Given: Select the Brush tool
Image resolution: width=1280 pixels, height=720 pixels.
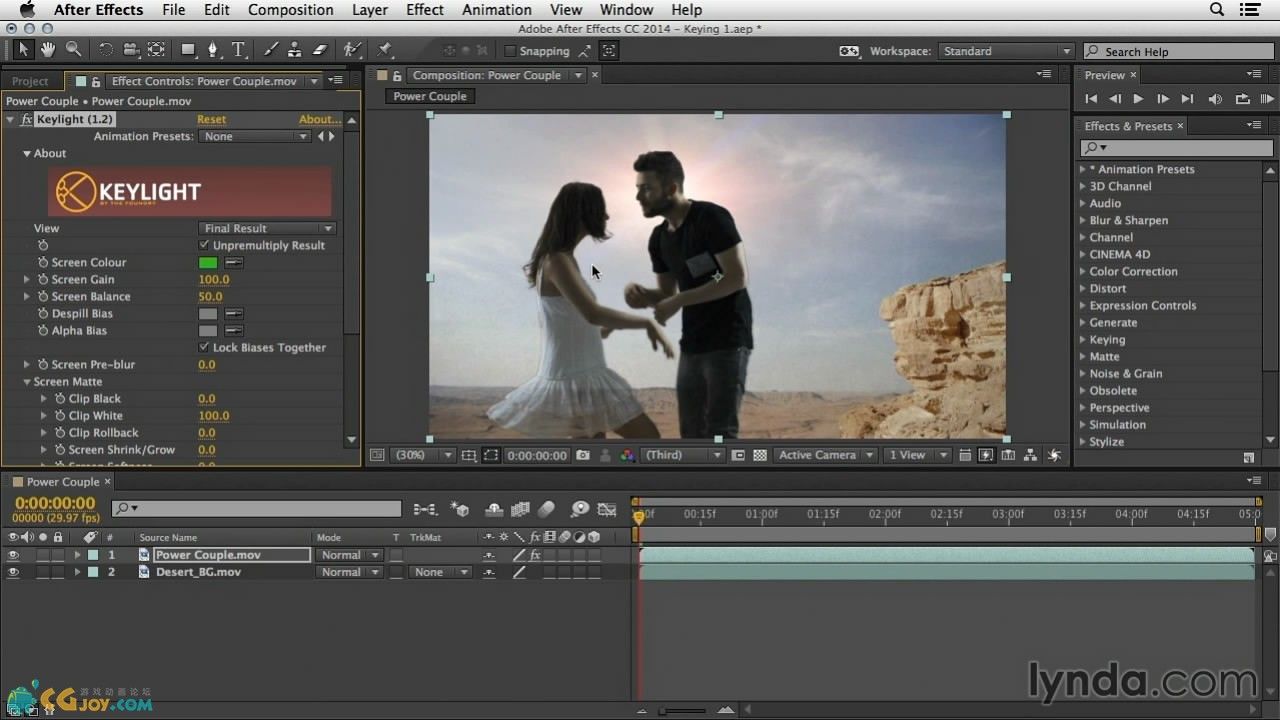Looking at the screenshot, I should tap(270, 49).
